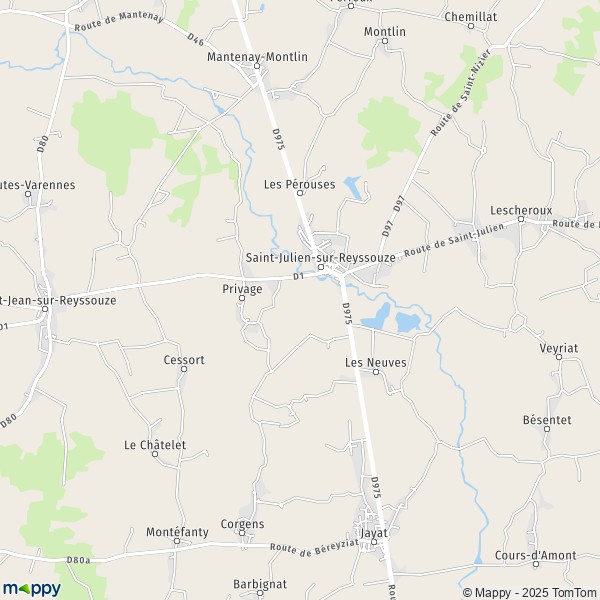
Task: Click the Montlin village label
Action: [385, 31]
